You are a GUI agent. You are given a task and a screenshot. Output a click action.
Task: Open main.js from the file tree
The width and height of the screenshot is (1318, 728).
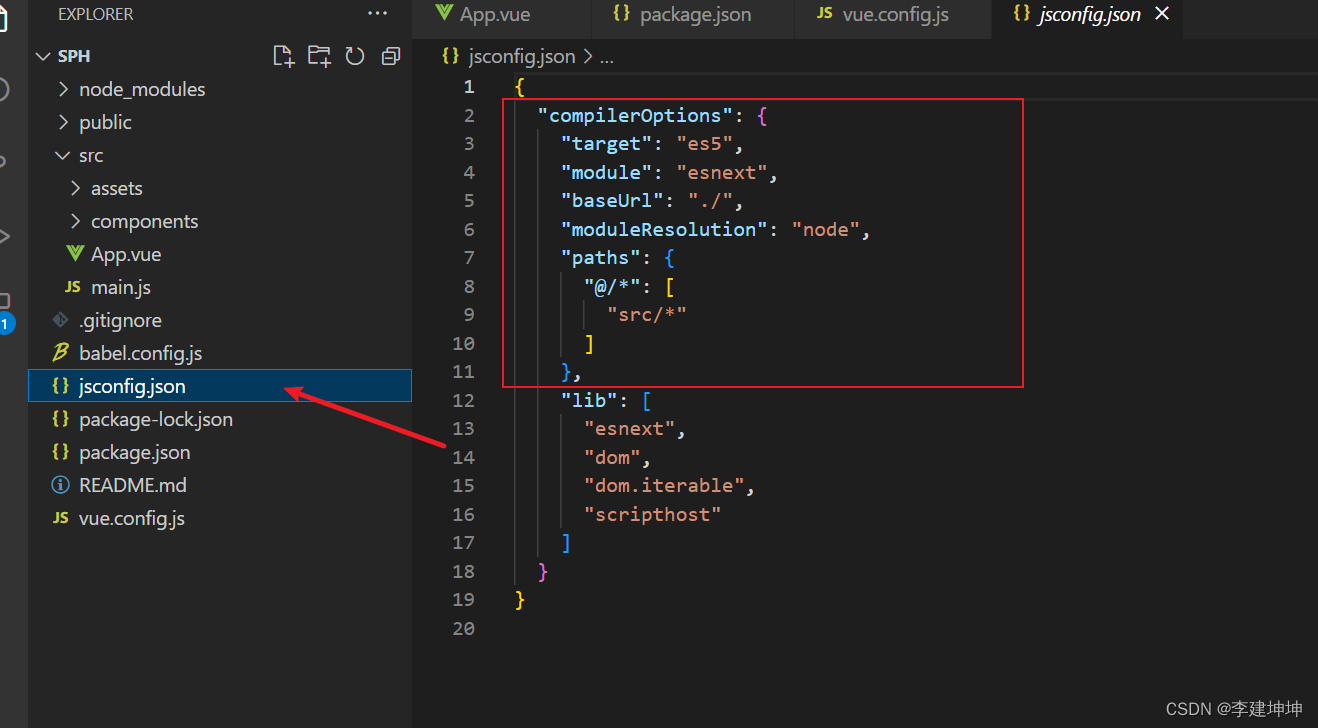pyautogui.click(x=120, y=287)
